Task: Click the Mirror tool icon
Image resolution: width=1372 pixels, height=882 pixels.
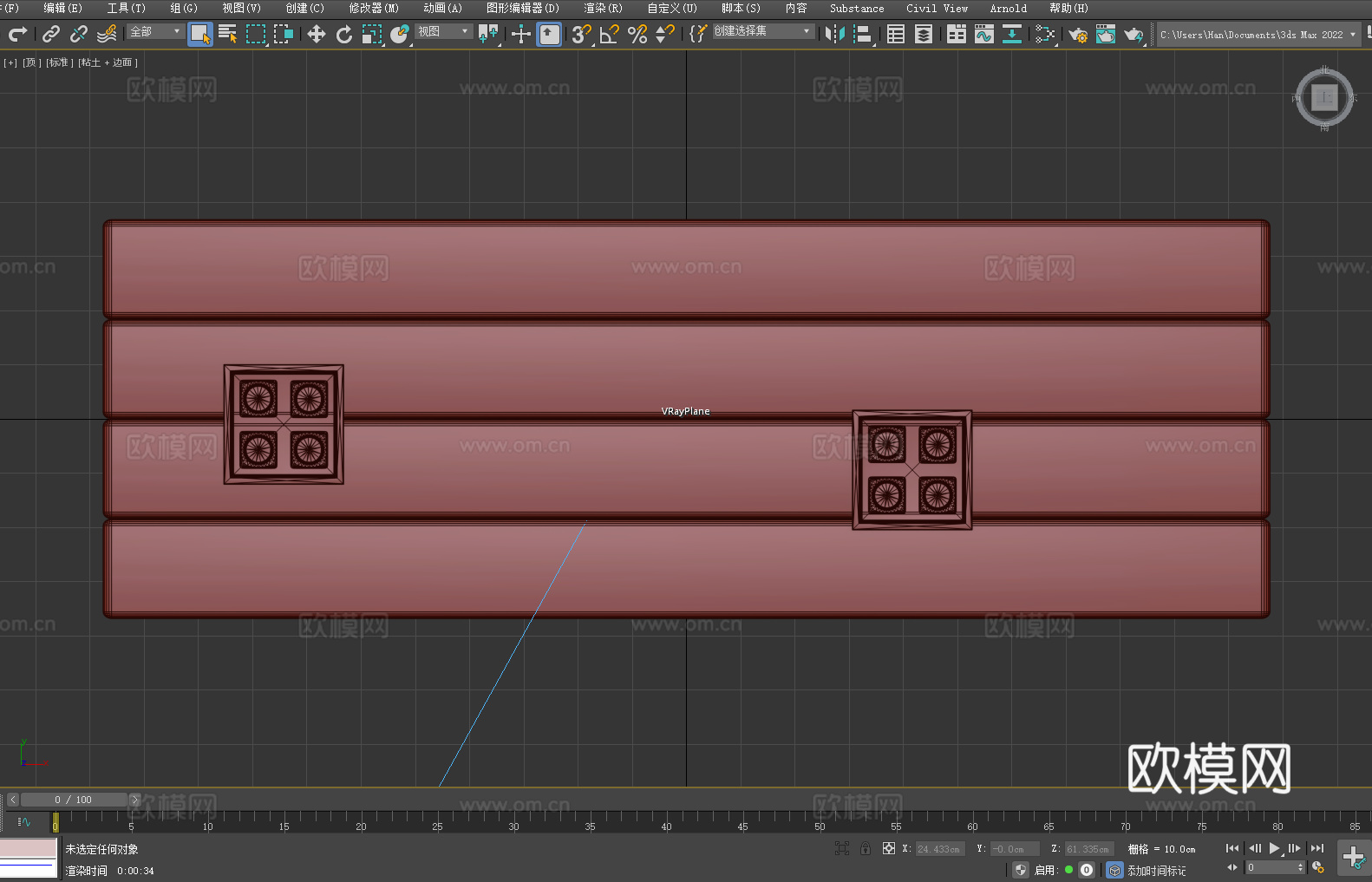Action: (835, 34)
